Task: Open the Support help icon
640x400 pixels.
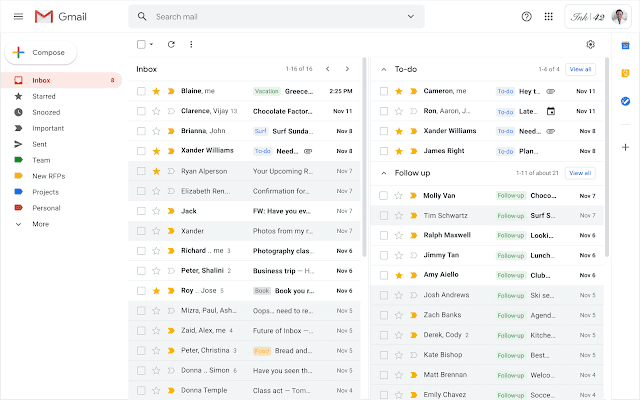Action: 527,17
